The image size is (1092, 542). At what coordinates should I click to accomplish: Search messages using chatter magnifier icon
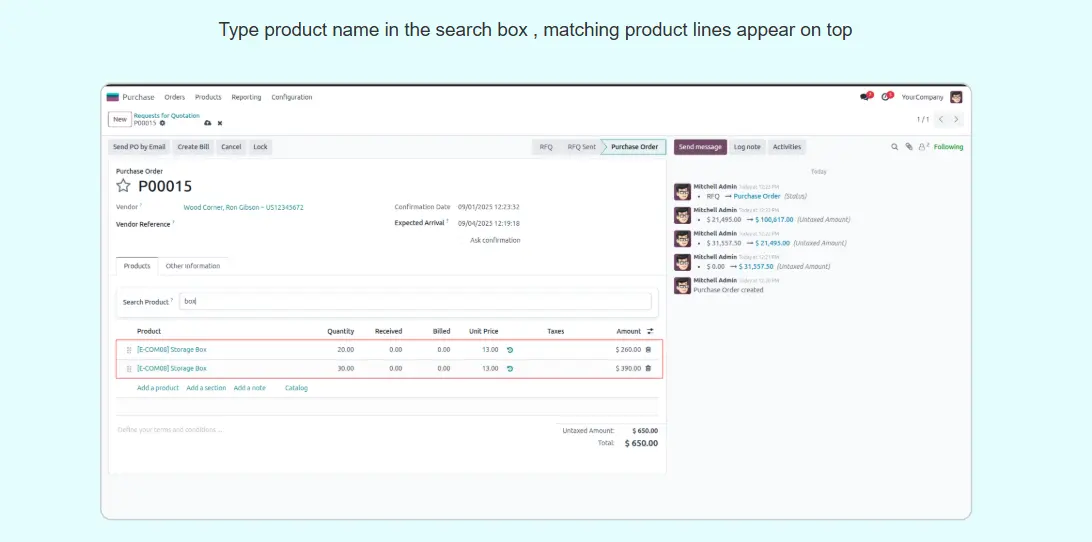tap(895, 147)
